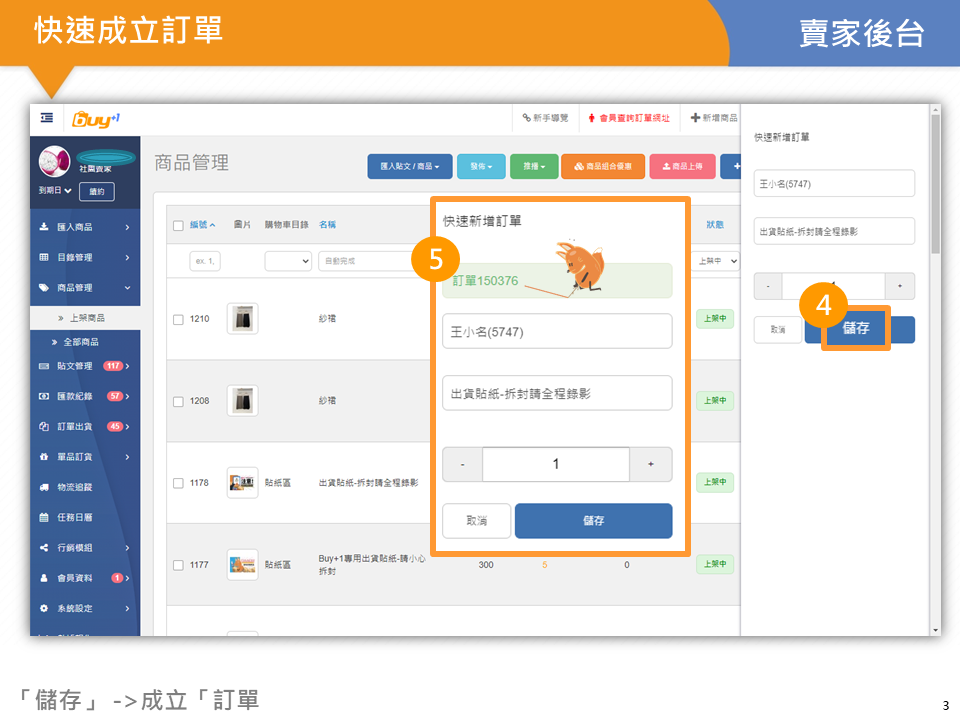Click the 王小名(5747) field in center dialog
The width and height of the screenshot is (960, 720).
pyautogui.click(x=557, y=331)
